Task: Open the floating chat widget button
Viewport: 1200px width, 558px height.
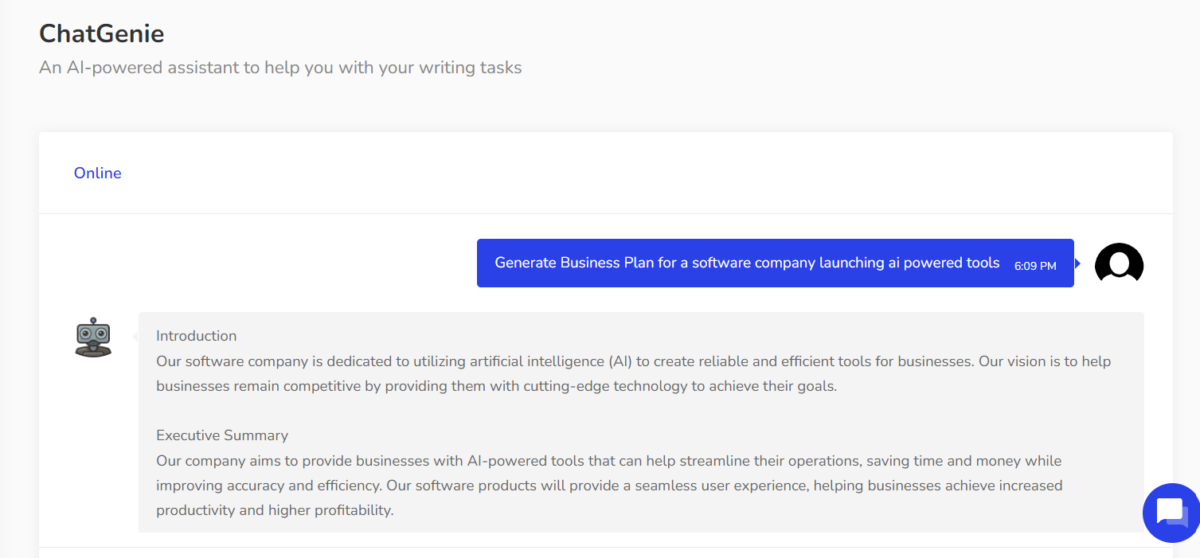Action: [x=1170, y=512]
